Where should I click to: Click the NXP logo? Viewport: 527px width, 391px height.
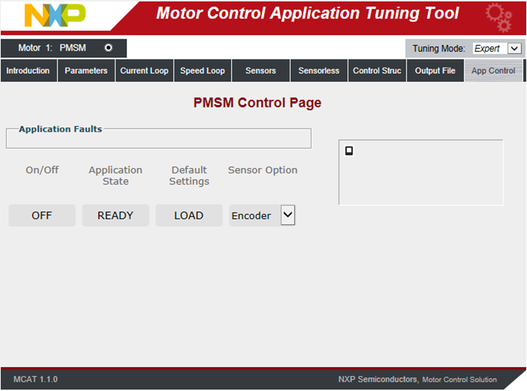pyautogui.click(x=55, y=15)
